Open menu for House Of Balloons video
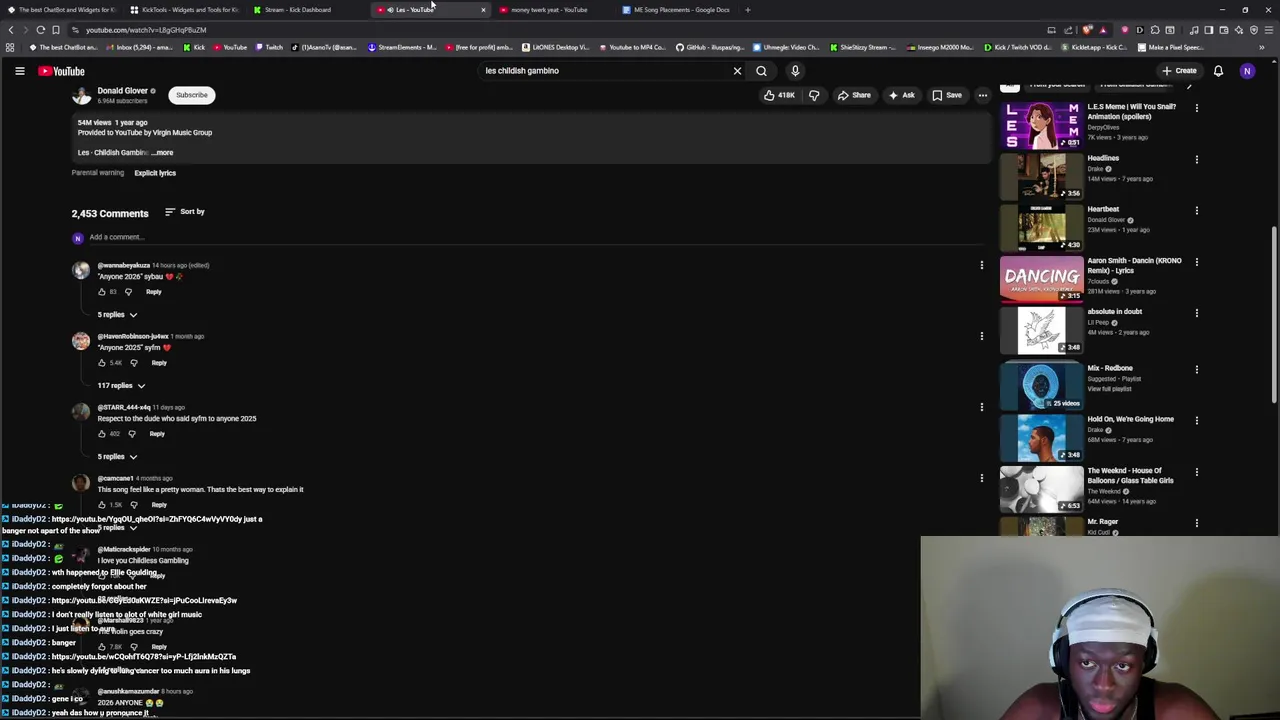The image size is (1280, 720). (x=1196, y=472)
